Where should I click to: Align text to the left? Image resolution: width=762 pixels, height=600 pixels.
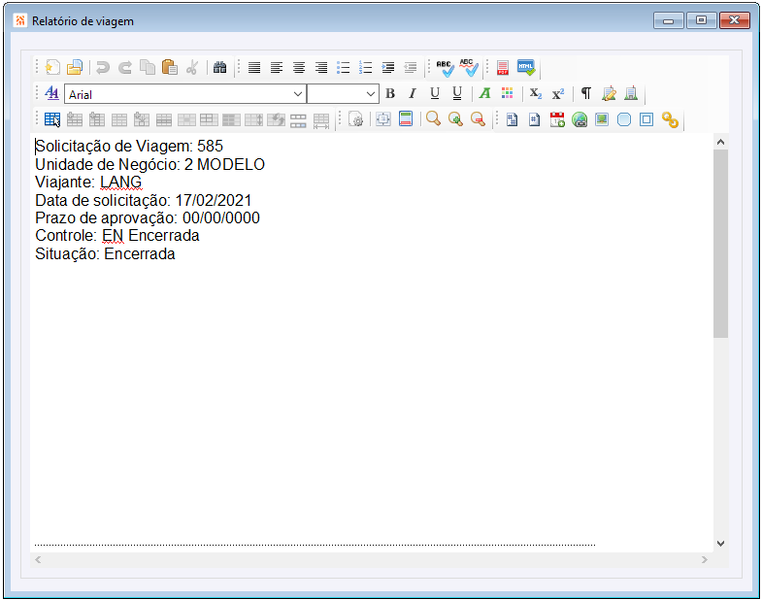click(x=277, y=67)
